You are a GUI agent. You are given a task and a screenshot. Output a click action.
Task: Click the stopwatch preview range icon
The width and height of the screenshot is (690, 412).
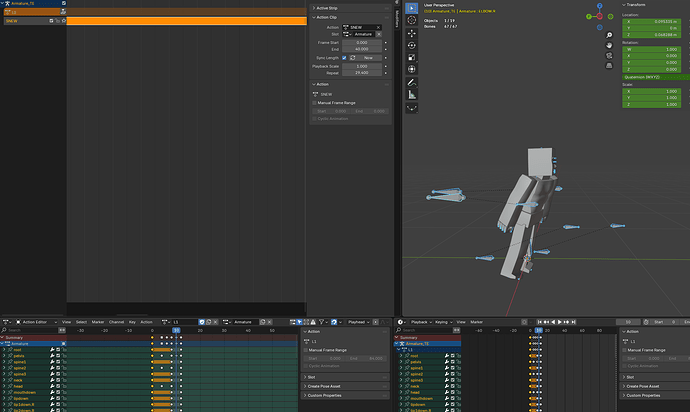646,322
